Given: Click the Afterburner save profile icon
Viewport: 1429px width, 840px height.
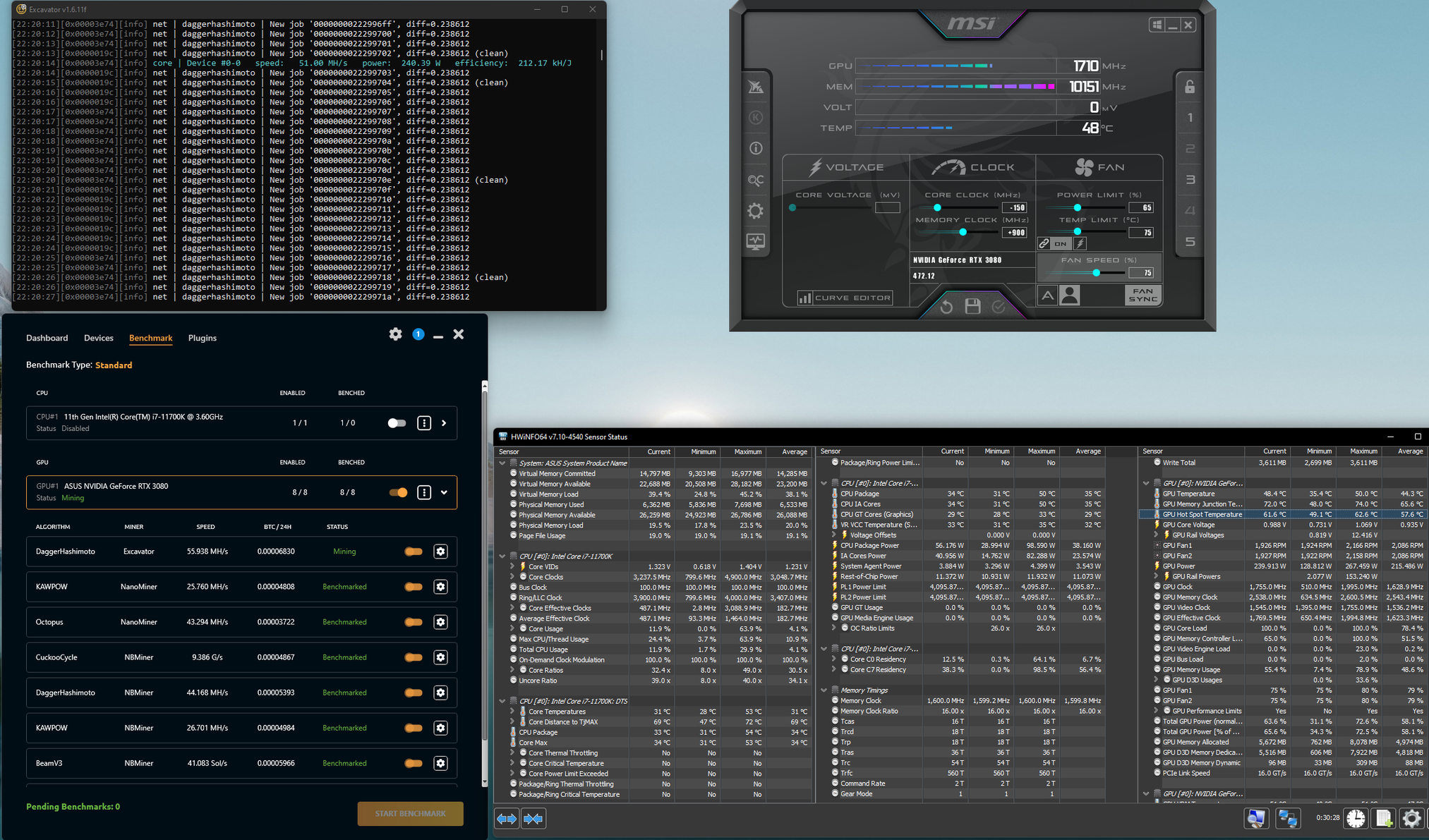Looking at the screenshot, I should pyautogui.click(x=972, y=306).
